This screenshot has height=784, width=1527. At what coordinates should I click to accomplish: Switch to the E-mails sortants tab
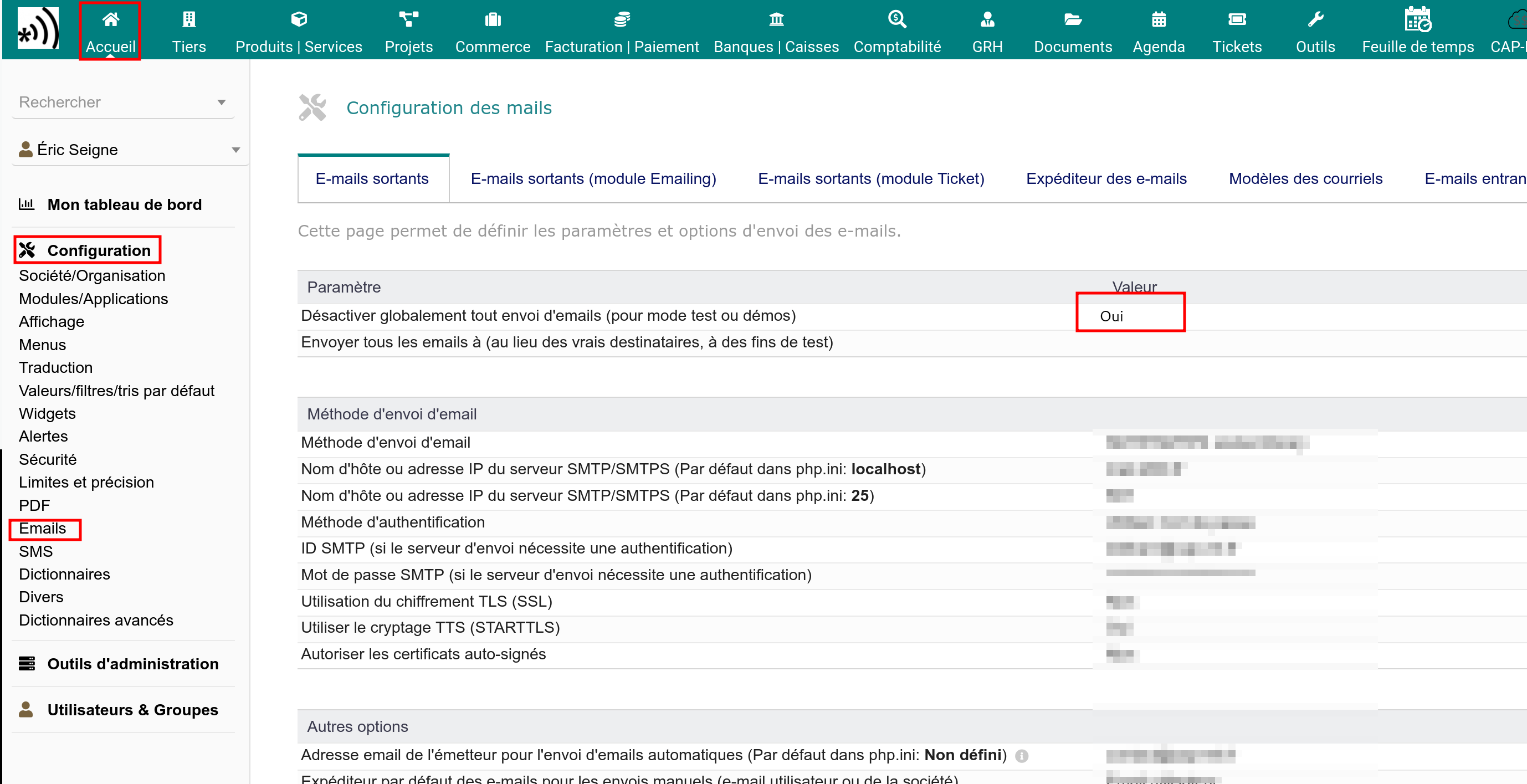tap(372, 178)
